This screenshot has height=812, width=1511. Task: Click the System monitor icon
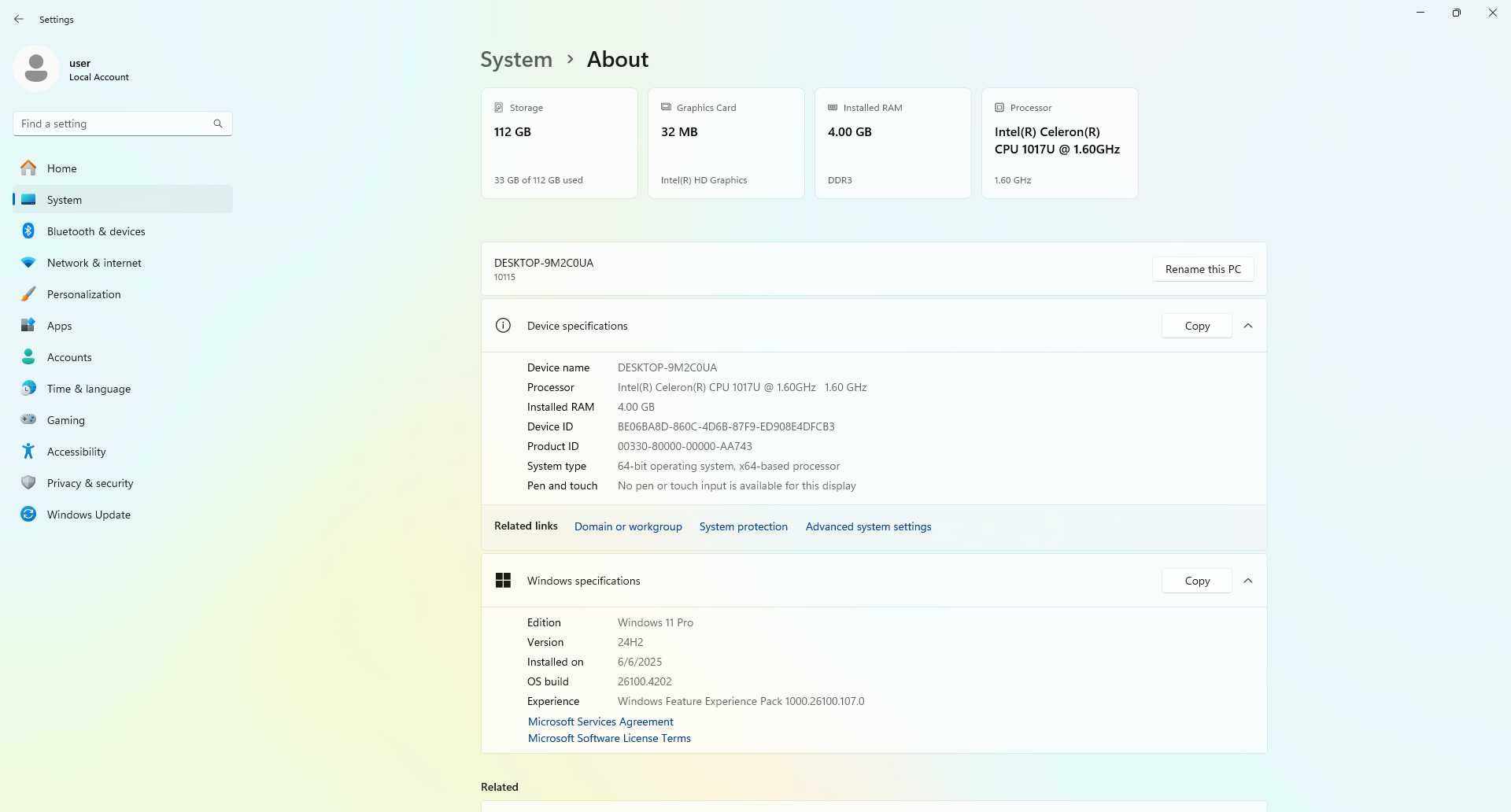[28, 200]
